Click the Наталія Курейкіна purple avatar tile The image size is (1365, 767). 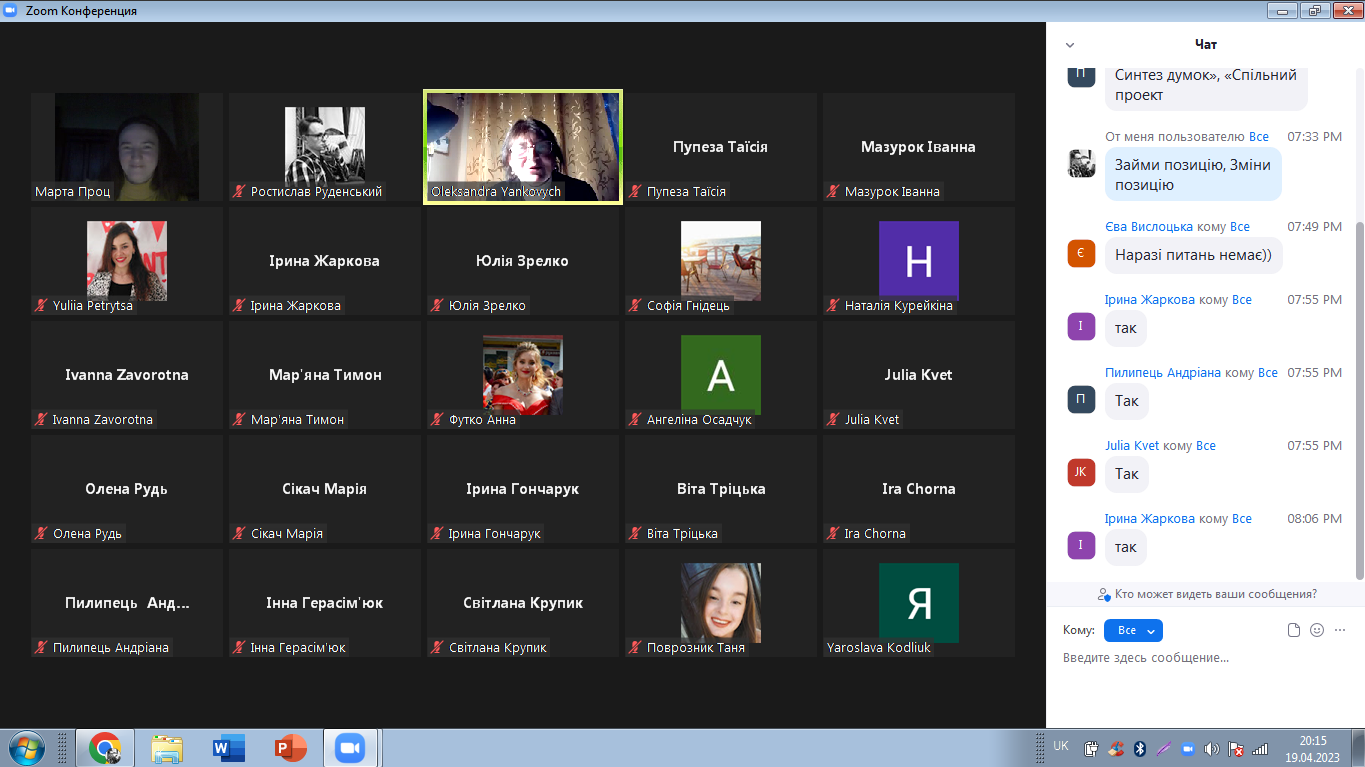(918, 261)
